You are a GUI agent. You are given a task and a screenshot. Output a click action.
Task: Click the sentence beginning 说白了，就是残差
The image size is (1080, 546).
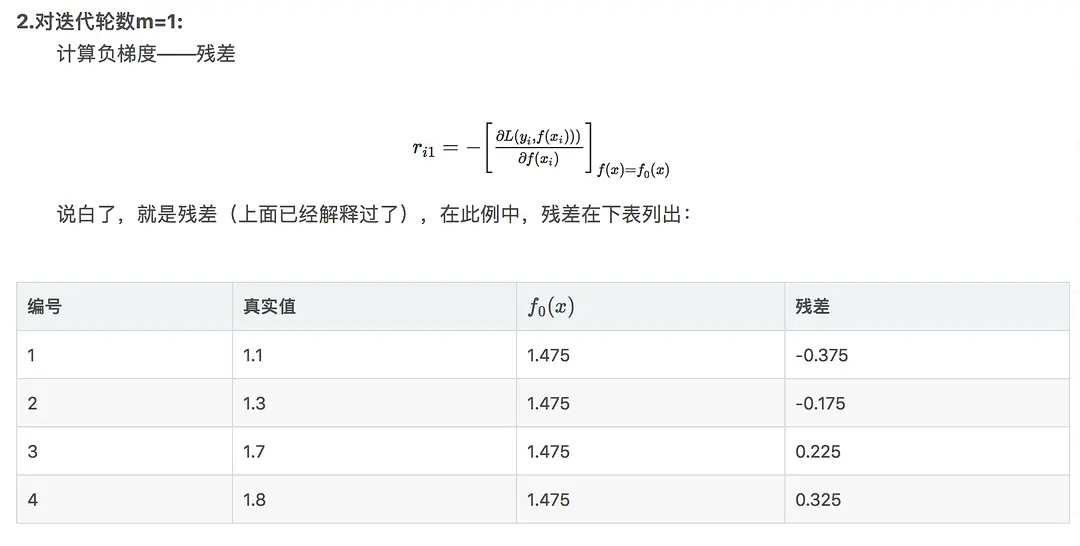click(x=373, y=214)
